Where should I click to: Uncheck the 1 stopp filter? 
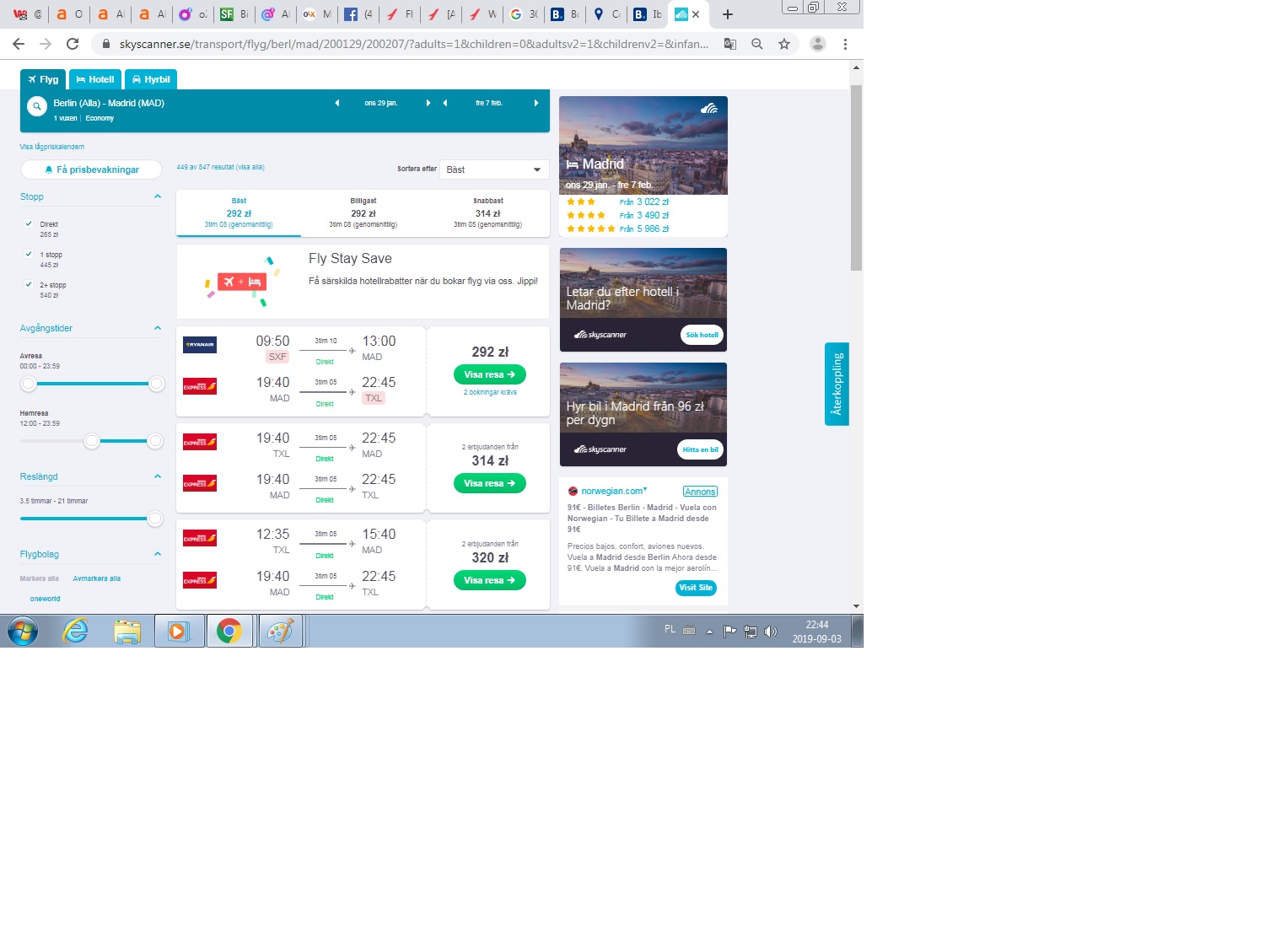(x=29, y=254)
